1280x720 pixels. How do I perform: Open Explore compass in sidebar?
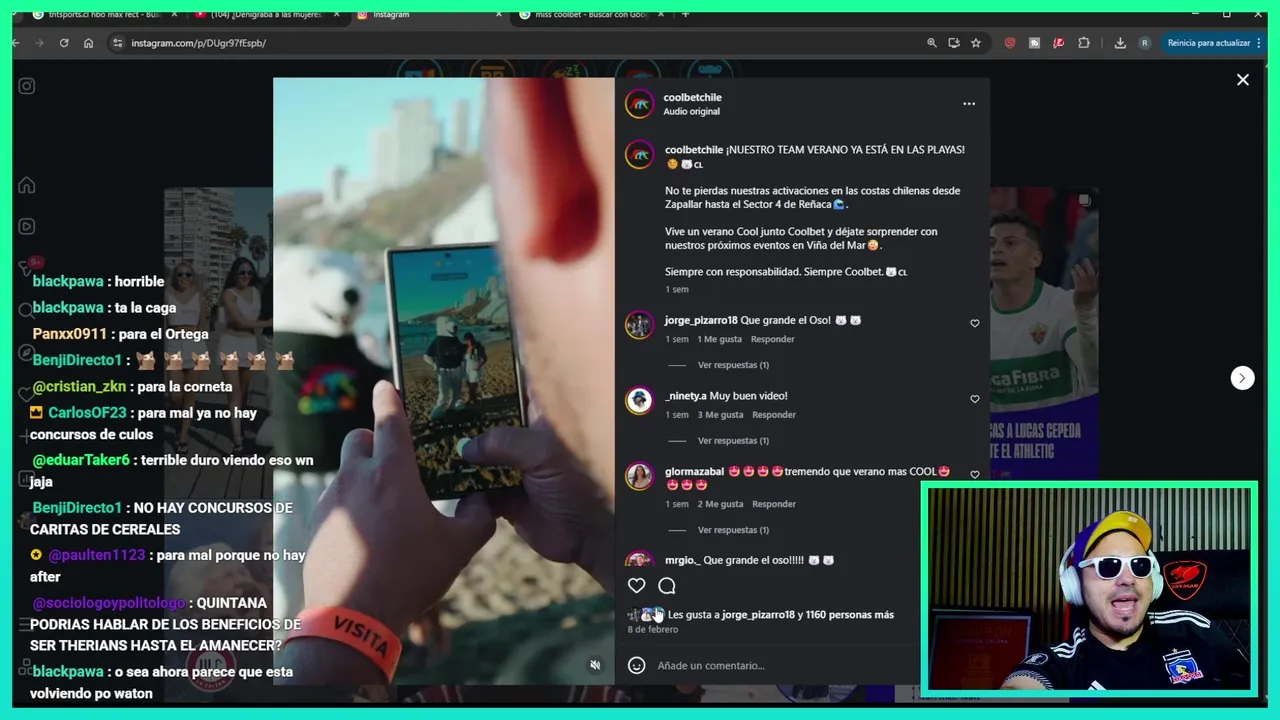point(27,352)
